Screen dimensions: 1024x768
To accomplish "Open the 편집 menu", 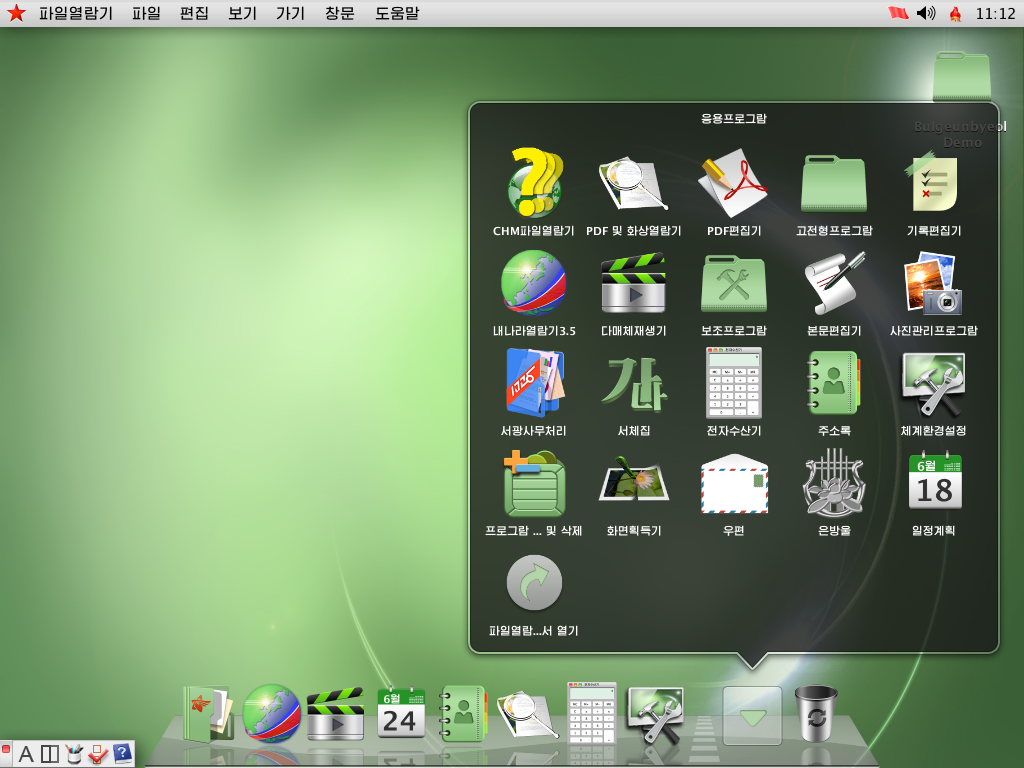I will pyautogui.click(x=194, y=13).
